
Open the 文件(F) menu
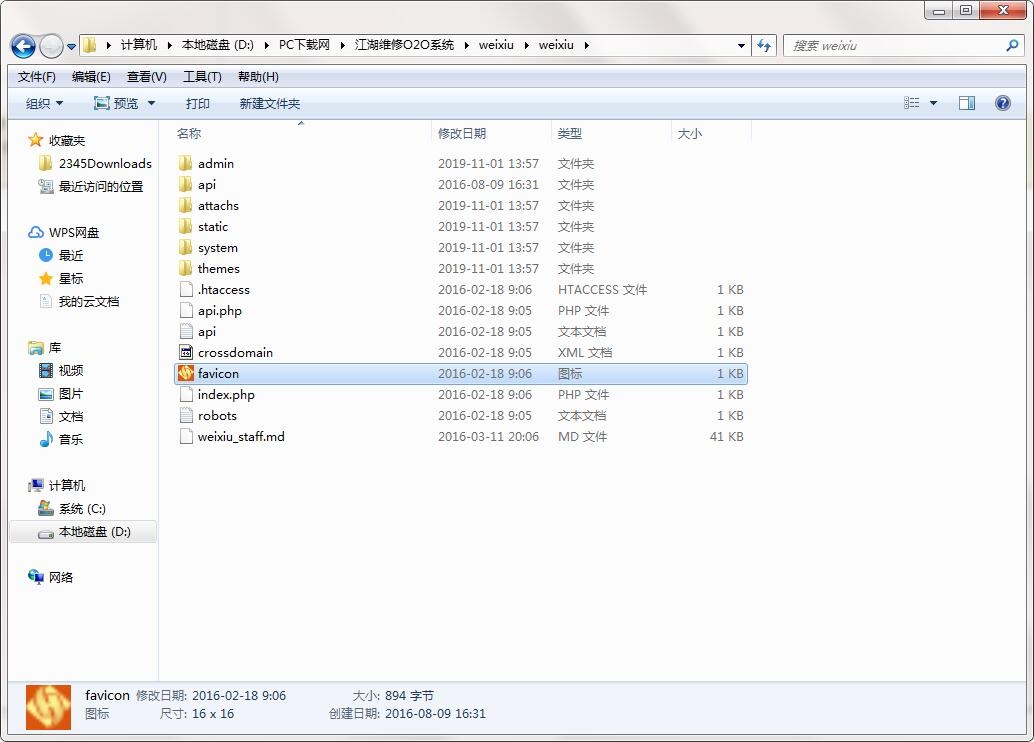36,77
